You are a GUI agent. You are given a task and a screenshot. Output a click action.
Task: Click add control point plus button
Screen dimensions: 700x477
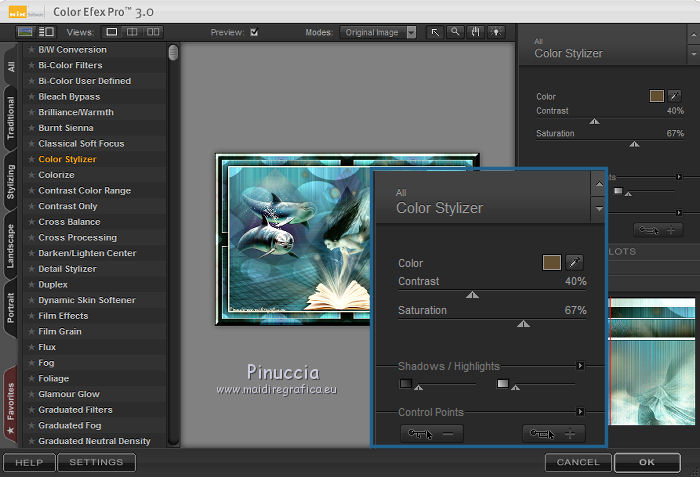click(553, 434)
